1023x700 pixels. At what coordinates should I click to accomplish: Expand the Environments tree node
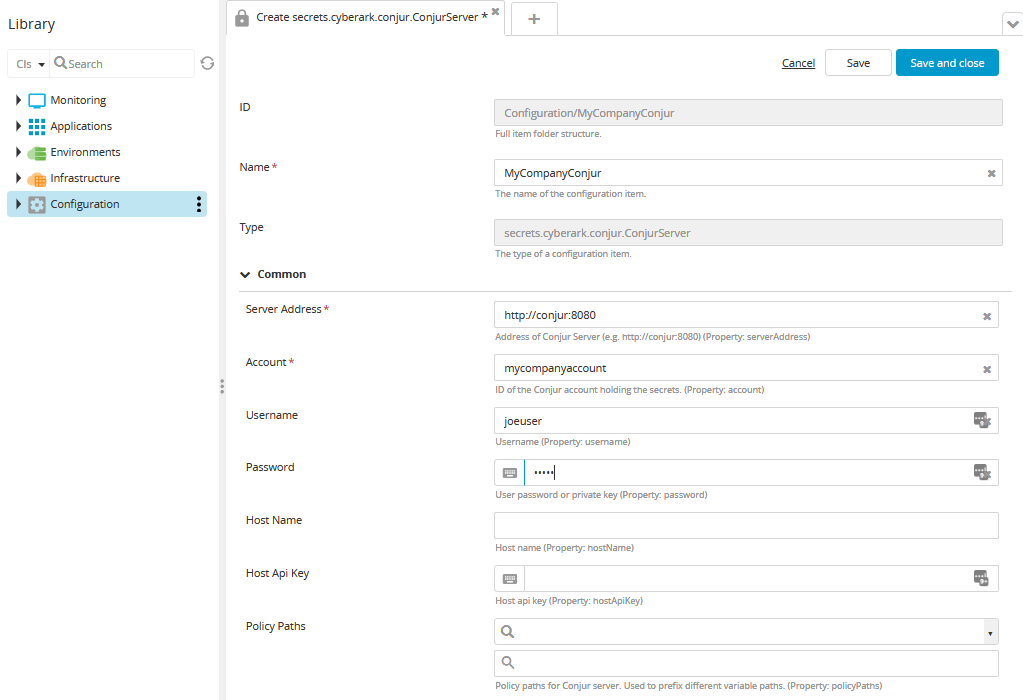pyautogui.click(x=18, y=152)
